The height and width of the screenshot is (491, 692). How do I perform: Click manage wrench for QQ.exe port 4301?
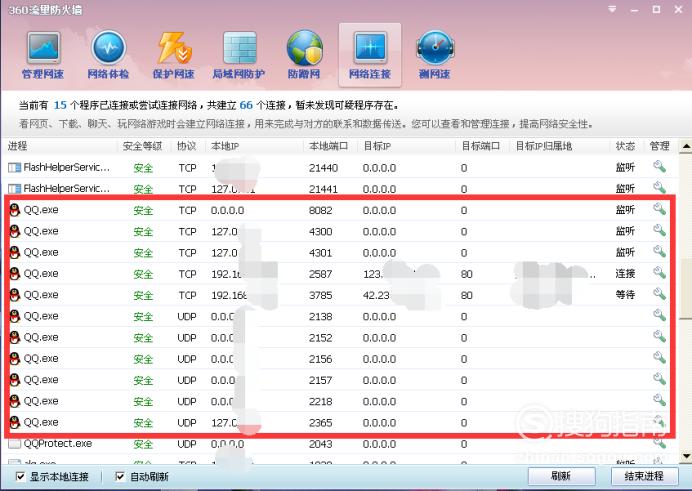pyautogui.click(x=659, y=251)
